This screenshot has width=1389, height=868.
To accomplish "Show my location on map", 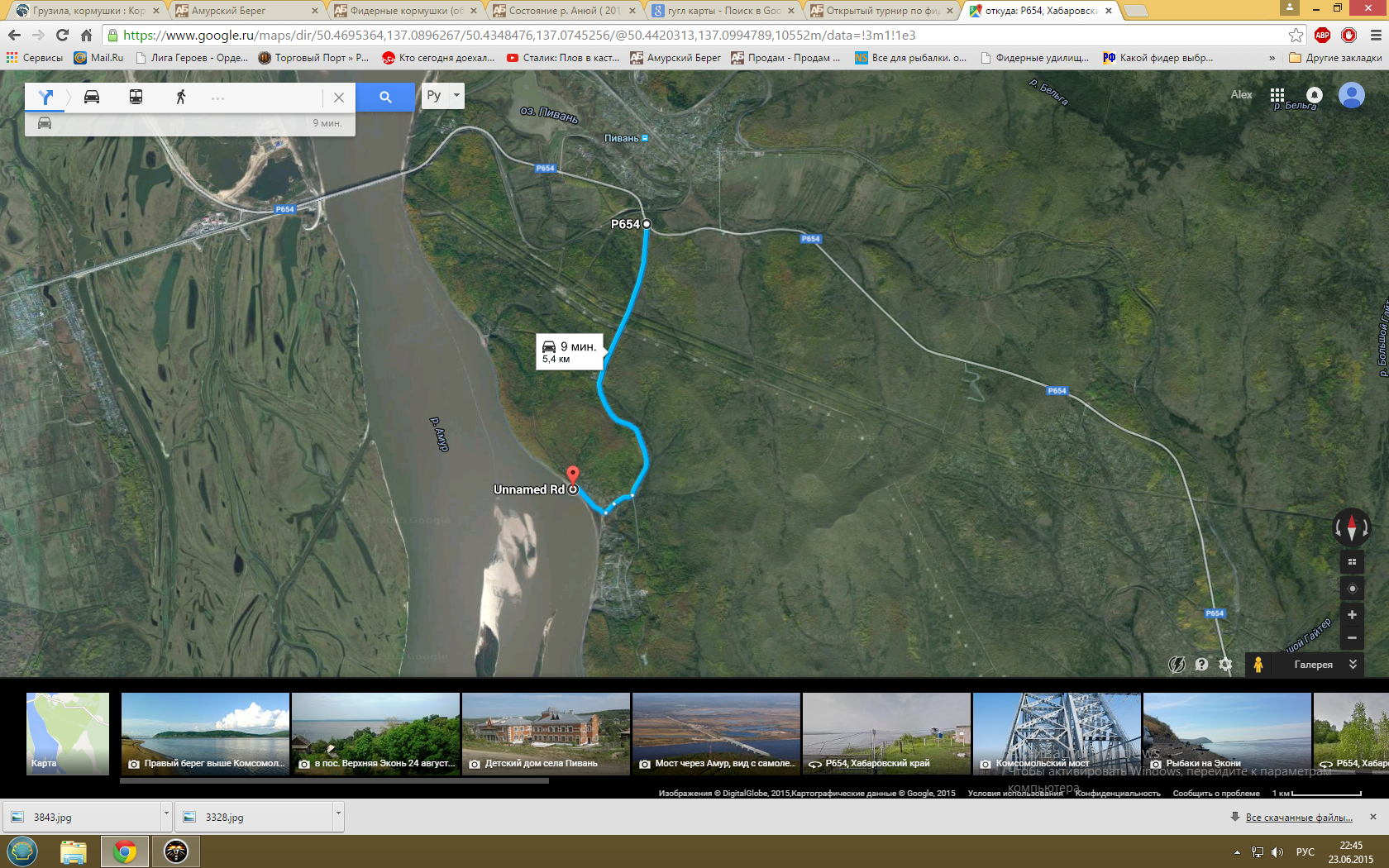I will 1352,589.
